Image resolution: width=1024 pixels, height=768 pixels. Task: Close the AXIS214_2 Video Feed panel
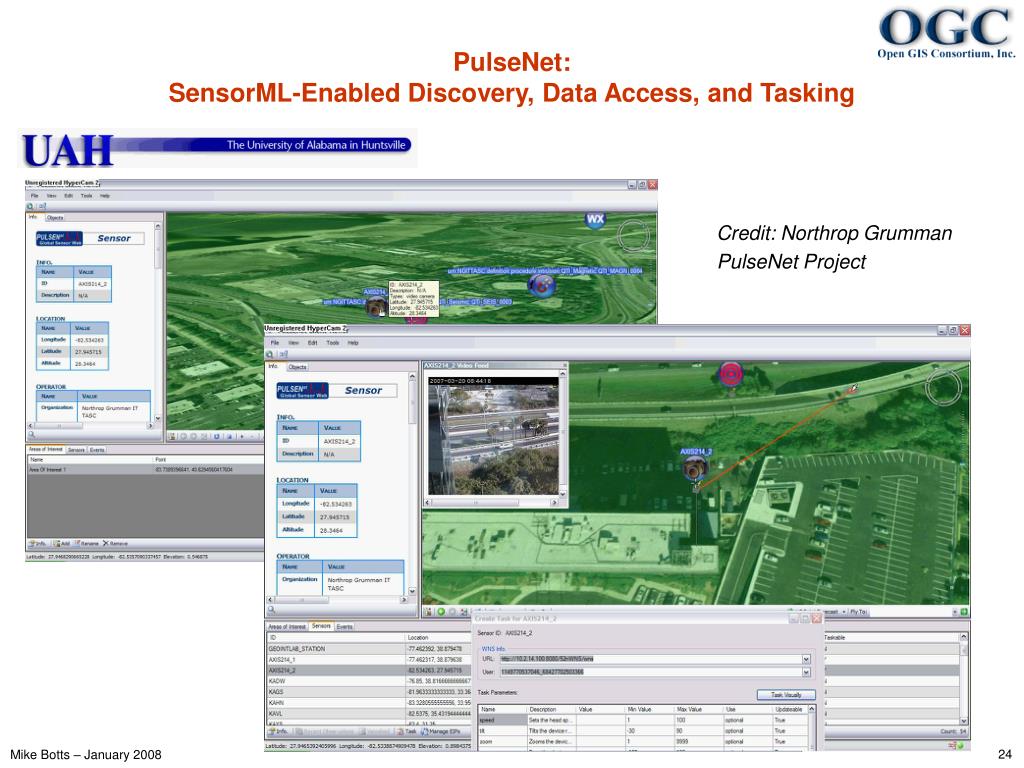tap(564, 365)
